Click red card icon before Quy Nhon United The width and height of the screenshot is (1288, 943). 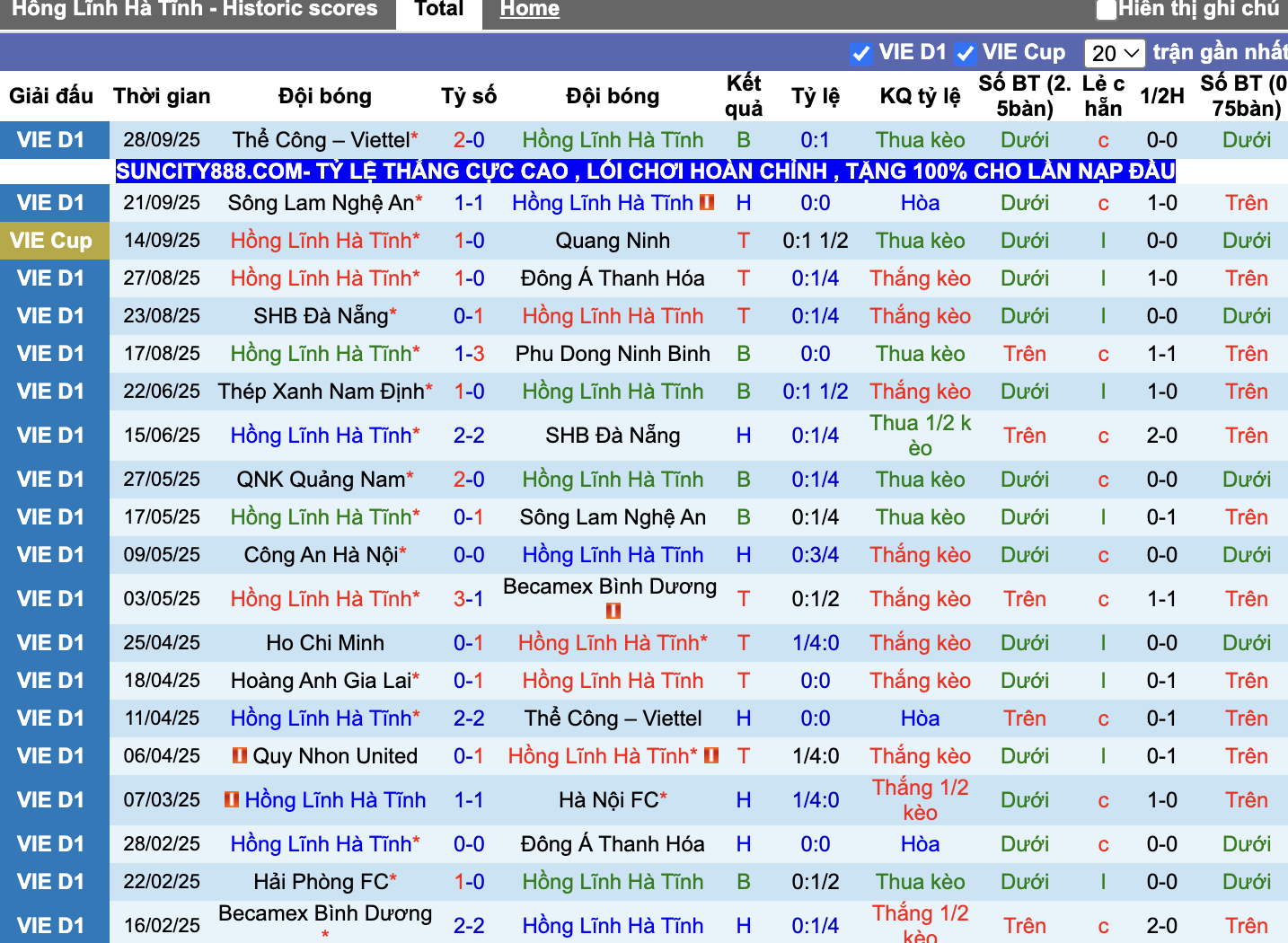pyautogui.click(x=240, y=755)
